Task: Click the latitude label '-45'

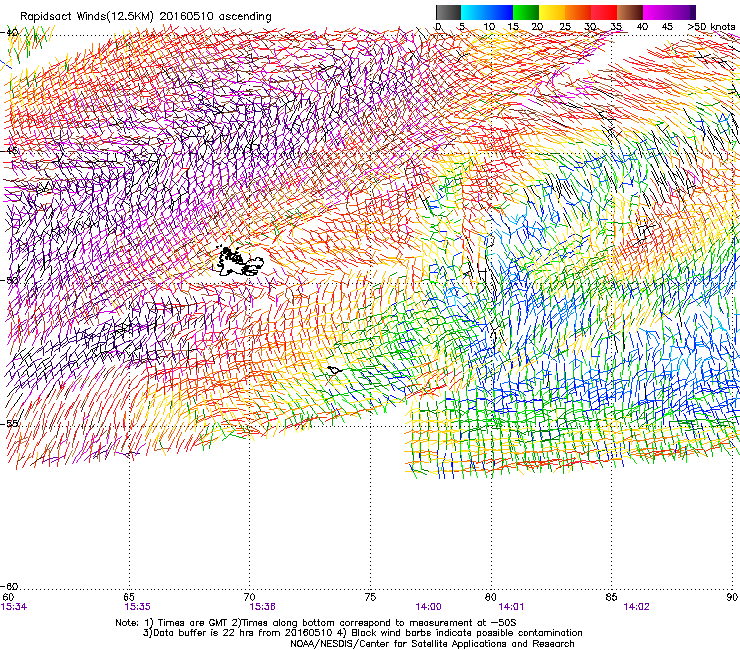Action: (x=9, y=151)
